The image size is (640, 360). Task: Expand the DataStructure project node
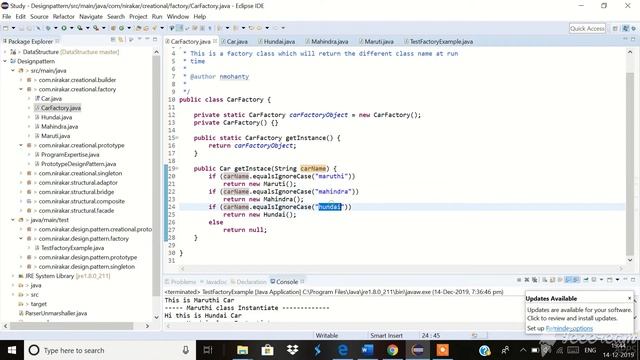5,52
